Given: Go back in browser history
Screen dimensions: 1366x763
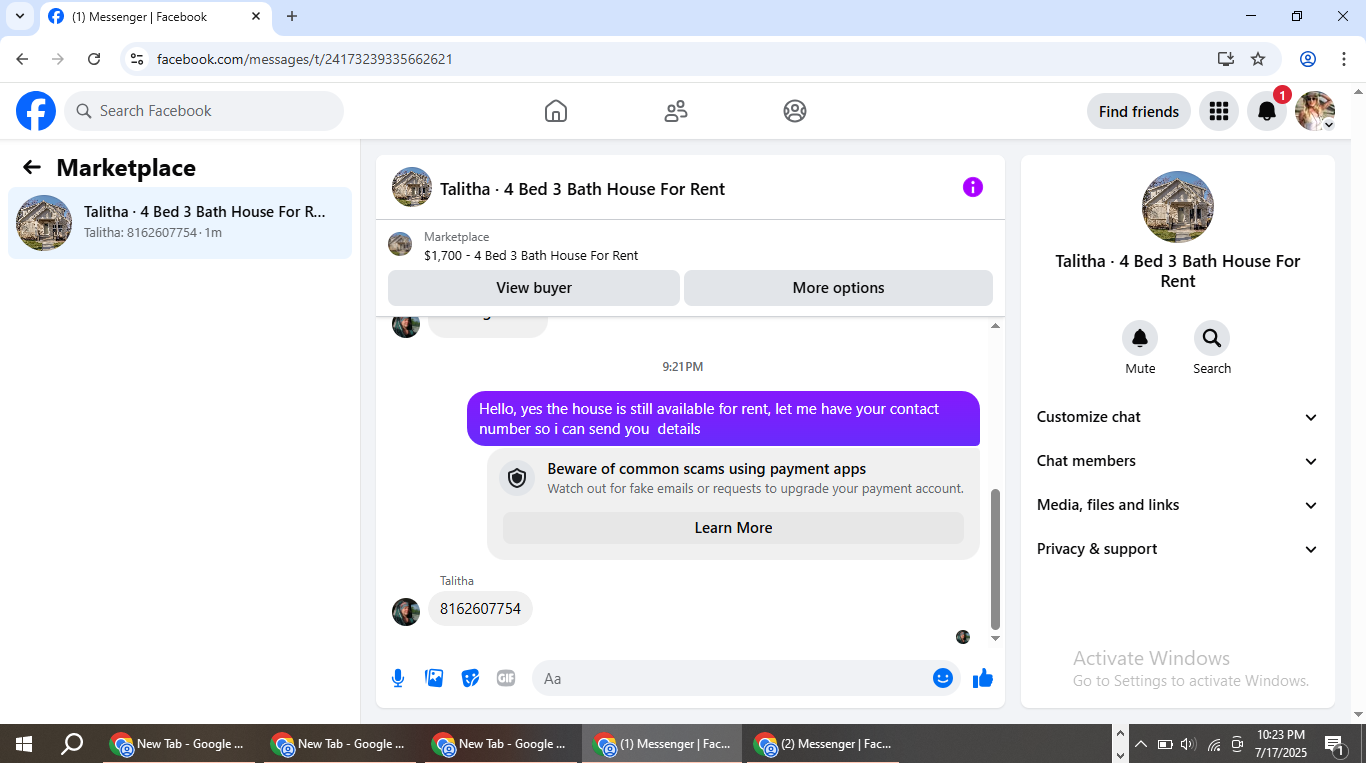Looking at the screenshot, I should (22, 59).
